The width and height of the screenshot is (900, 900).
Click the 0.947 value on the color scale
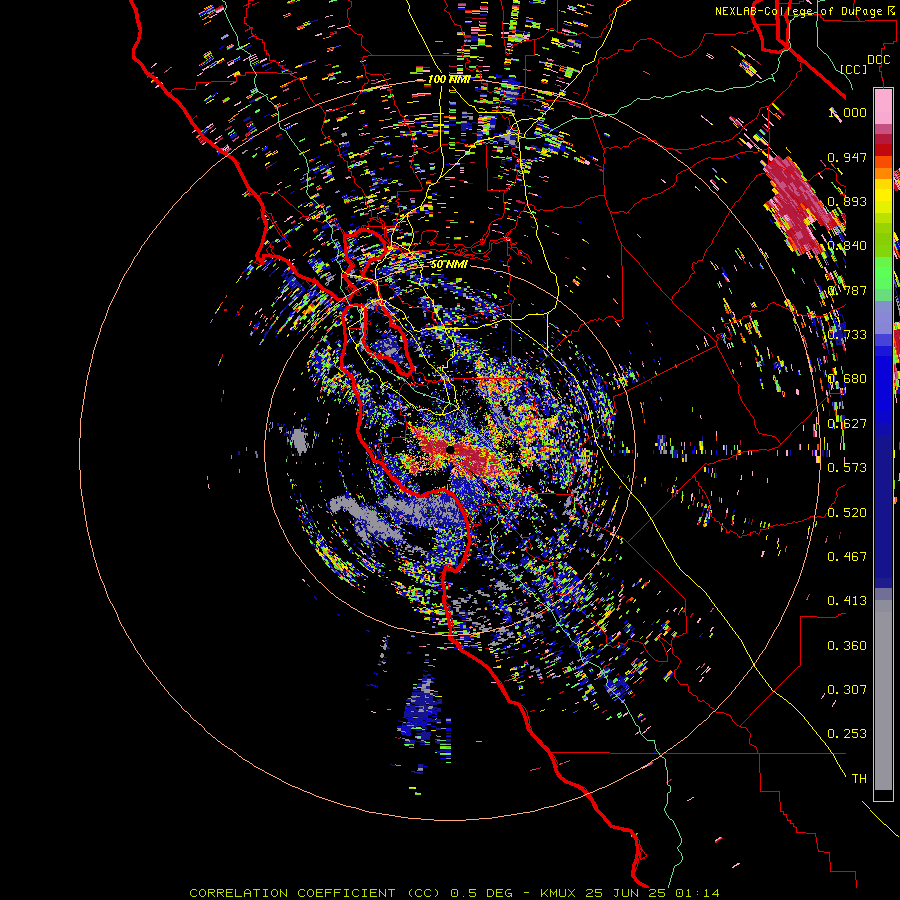[x=847, y=157]
